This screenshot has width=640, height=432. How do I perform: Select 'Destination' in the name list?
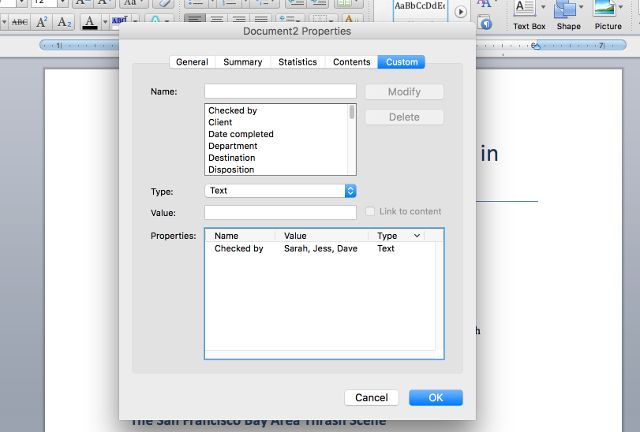click(x=276, y=158)
